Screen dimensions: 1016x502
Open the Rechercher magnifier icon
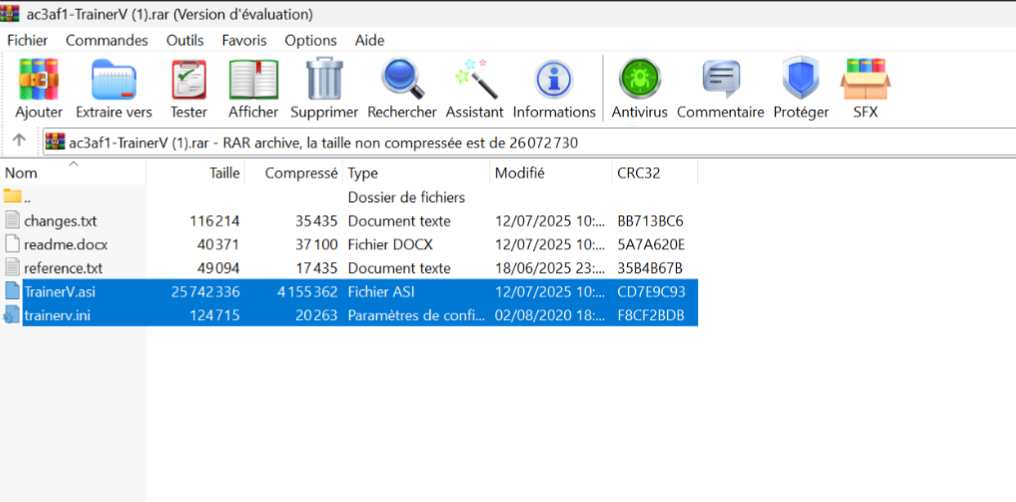[x=402, y=80]
